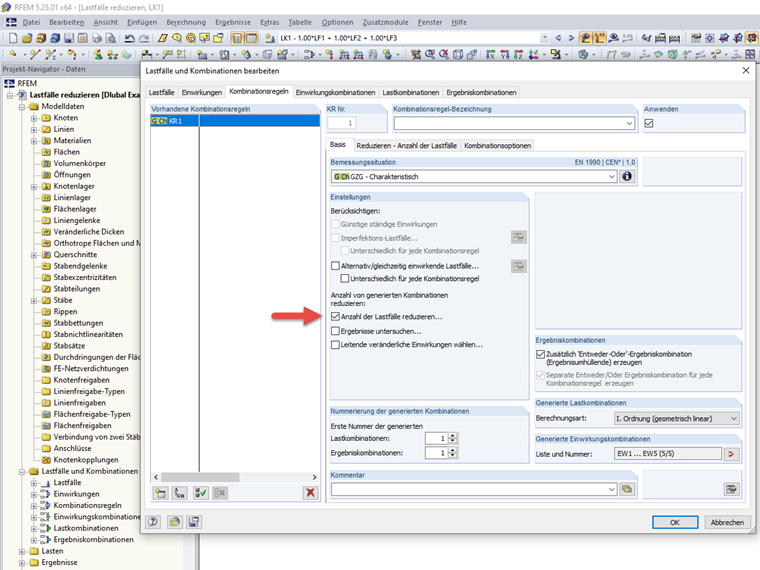Viewport: 760px width, 570px height.
Task: Click the red arrow icon beside EW1 ... EW5 list
Action: (731, 454)
